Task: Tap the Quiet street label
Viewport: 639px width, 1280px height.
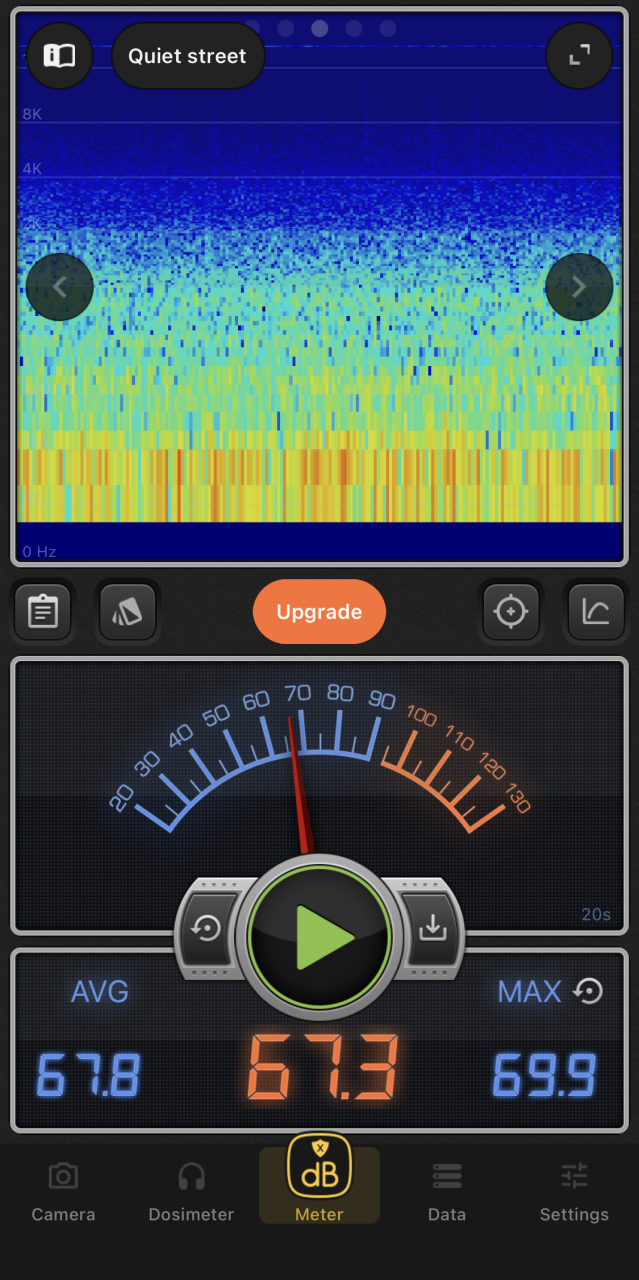Action: [x=187, y=56]
